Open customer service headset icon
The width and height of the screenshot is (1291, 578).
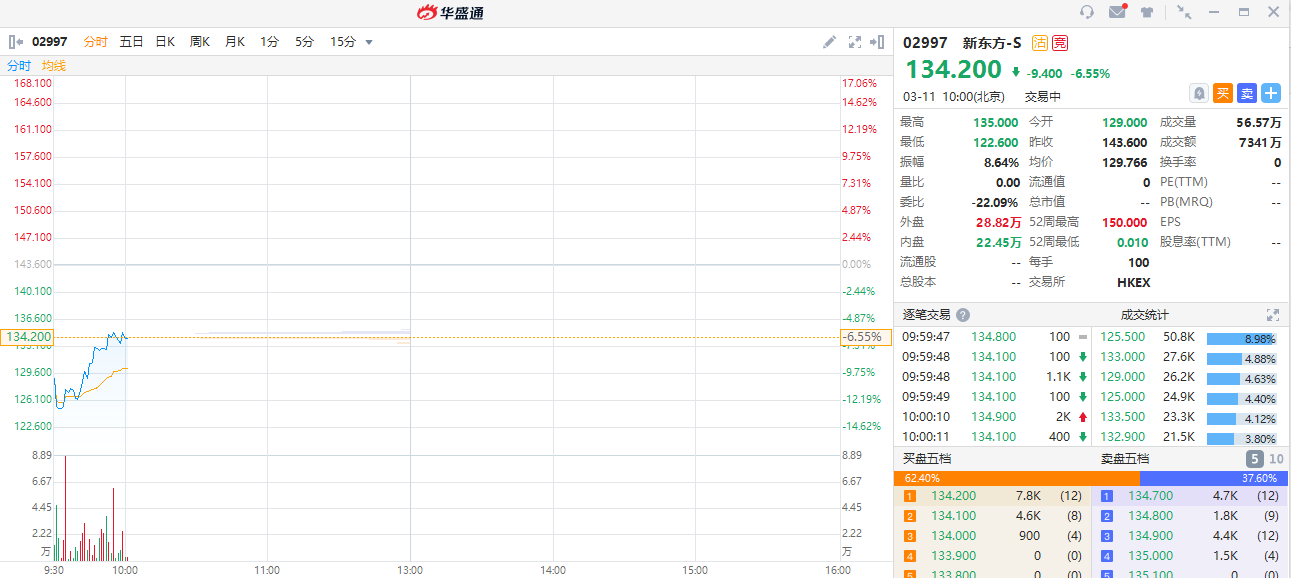click(1087, 12)
